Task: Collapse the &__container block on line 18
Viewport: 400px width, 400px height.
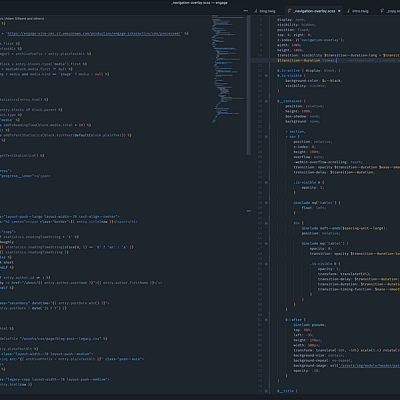Action: point(266,101)
